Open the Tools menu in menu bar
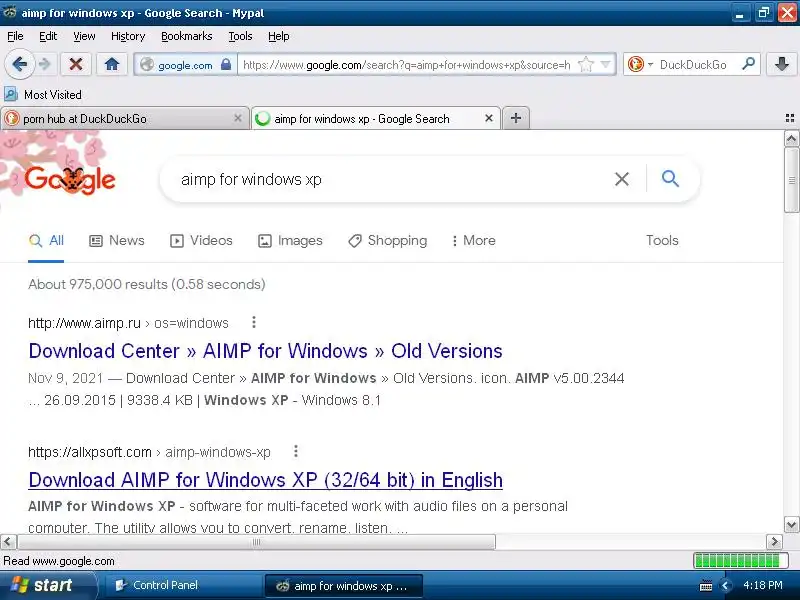 pos(240,36)
